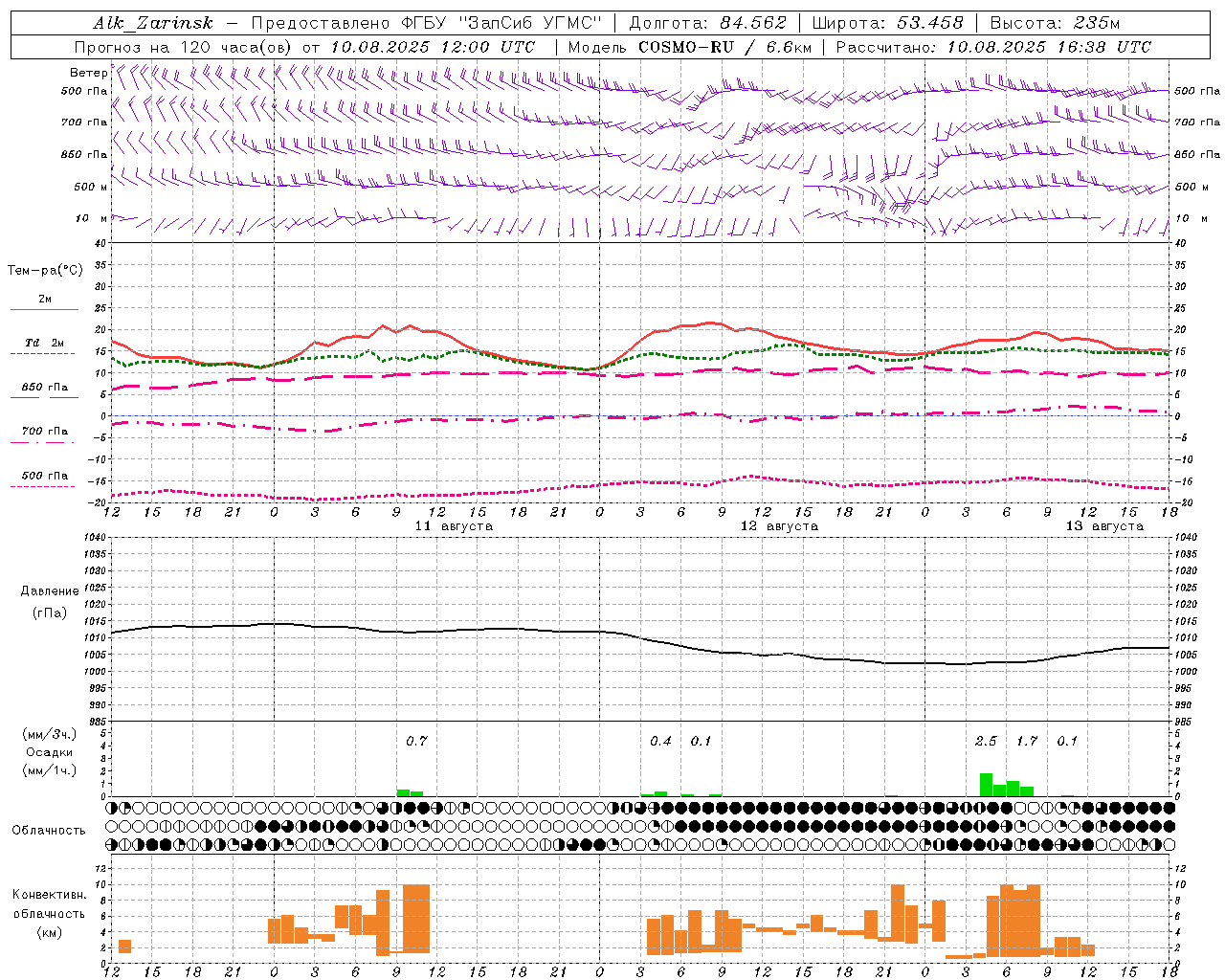
Task: Click the 1.7 precipitation amount value
Action: [1027, 742]
